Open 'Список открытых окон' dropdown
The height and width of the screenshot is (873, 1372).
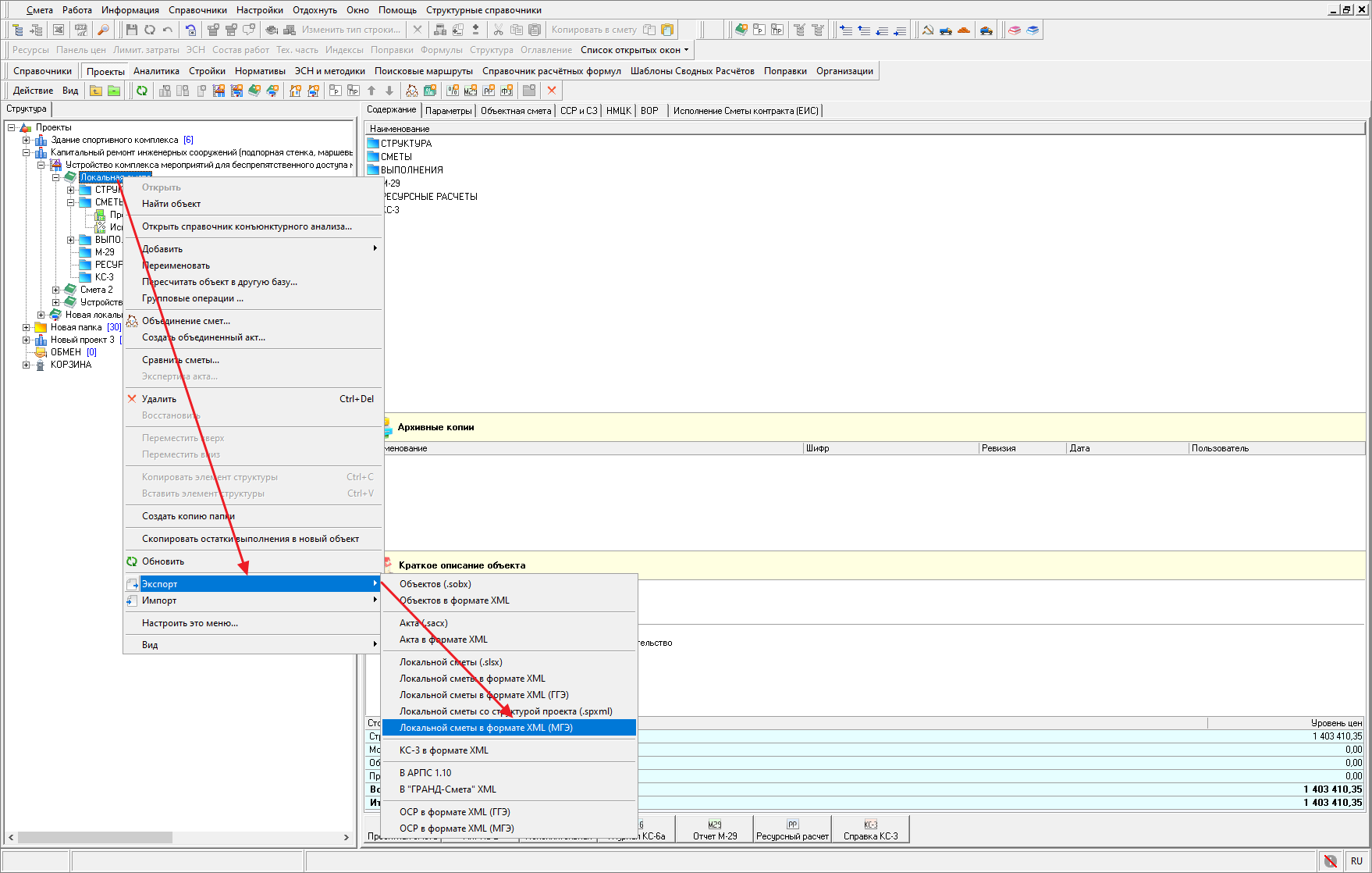click(634, 50)
